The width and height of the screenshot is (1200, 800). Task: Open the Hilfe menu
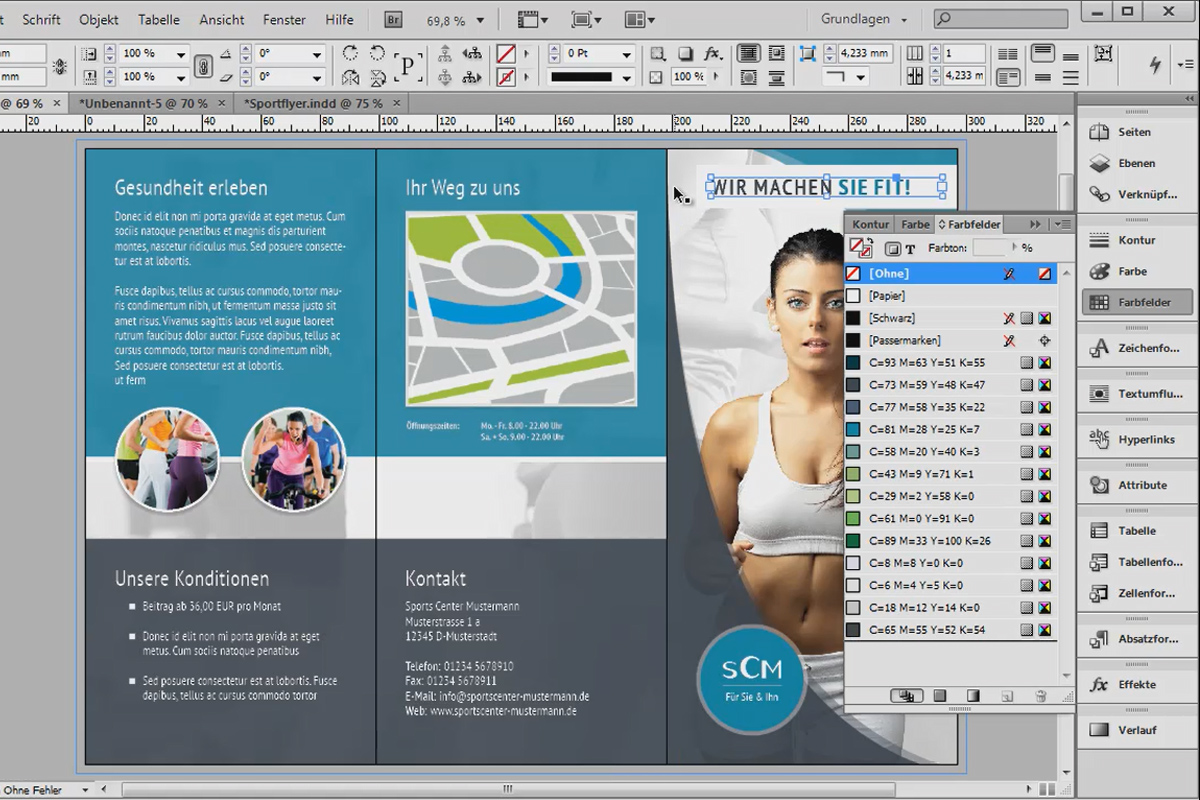339,20
